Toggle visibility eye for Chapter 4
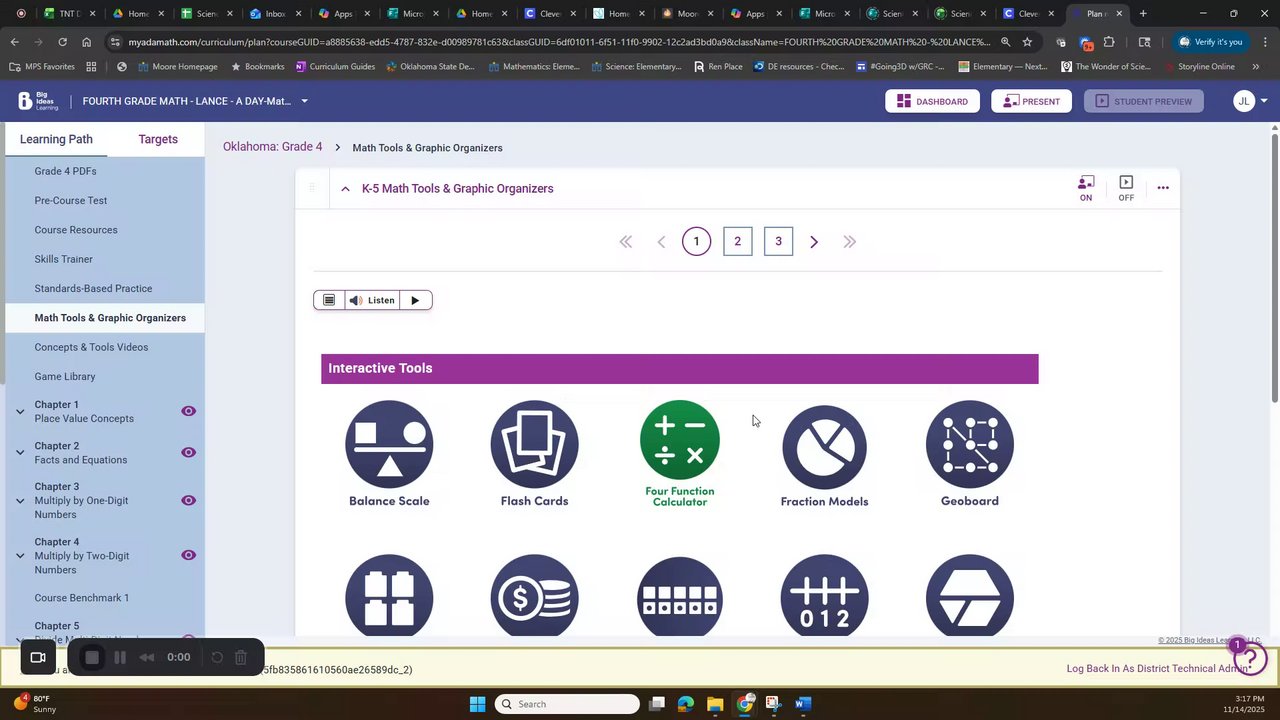This screenshot has height=720, width=1280. click(188, 555)
